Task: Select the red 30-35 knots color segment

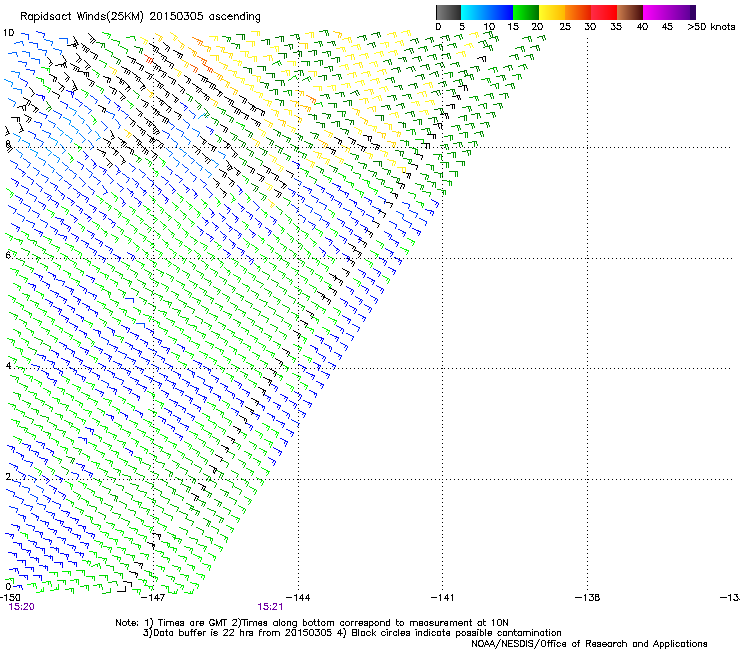Action: point(604,12)
